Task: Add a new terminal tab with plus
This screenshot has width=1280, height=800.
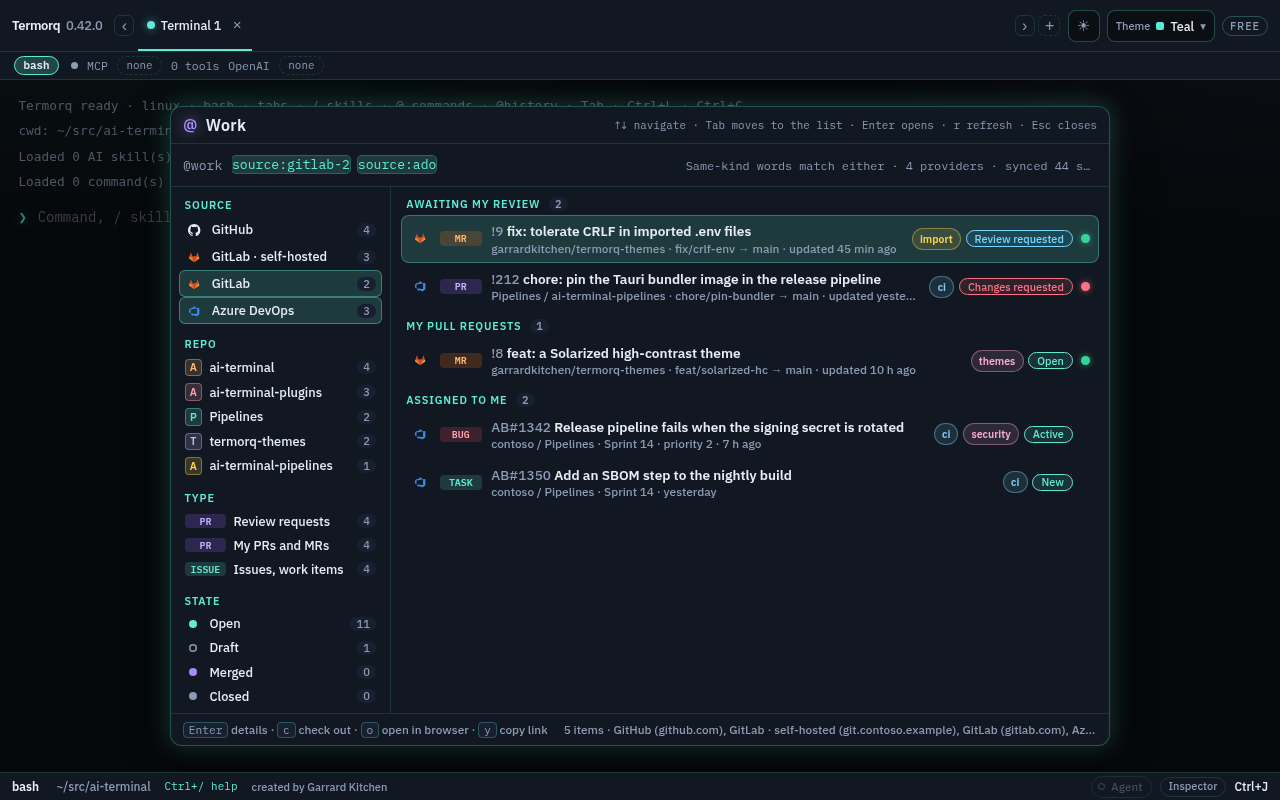Action: pyautogui.click(x=1049, y=26)
